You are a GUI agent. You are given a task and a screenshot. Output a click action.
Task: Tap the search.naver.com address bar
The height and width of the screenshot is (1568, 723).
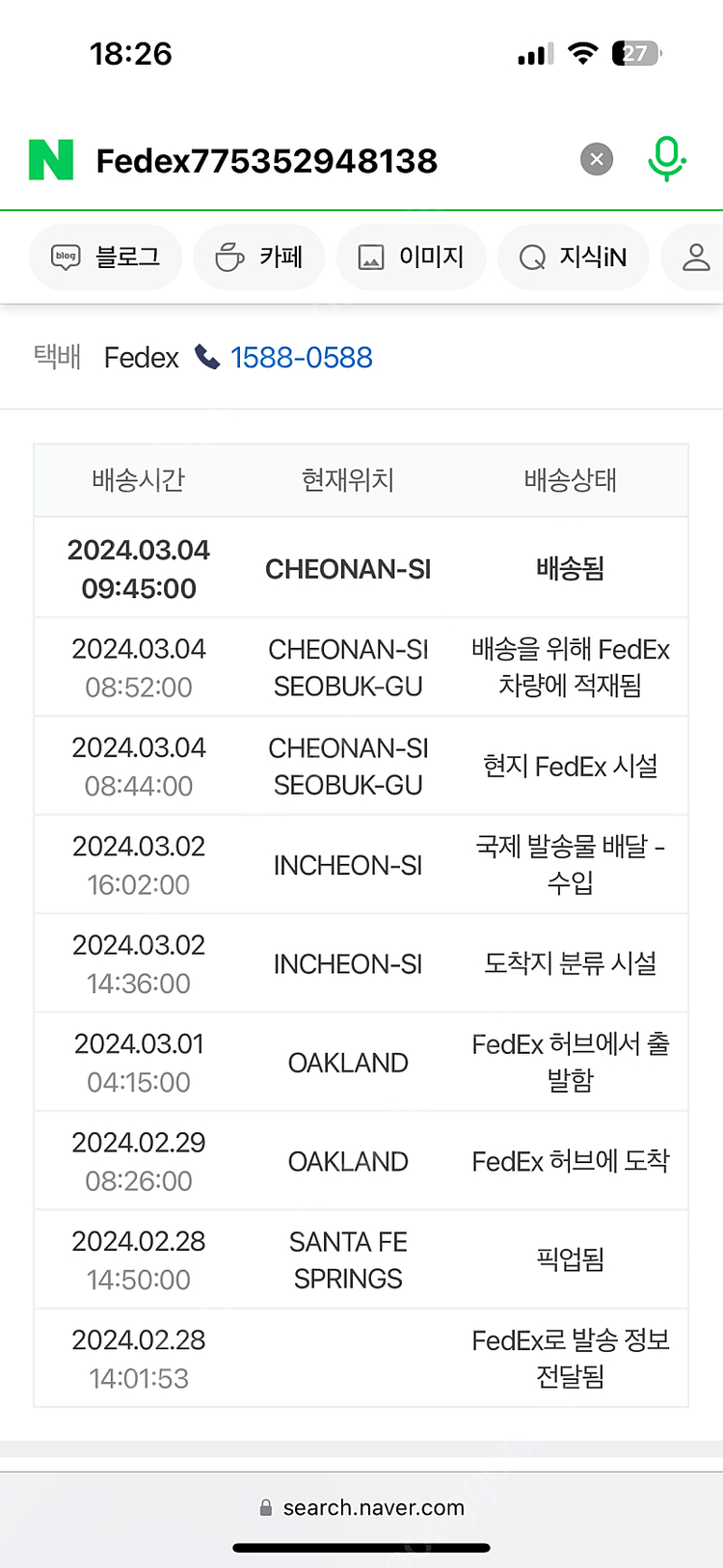pos(375,1506)
